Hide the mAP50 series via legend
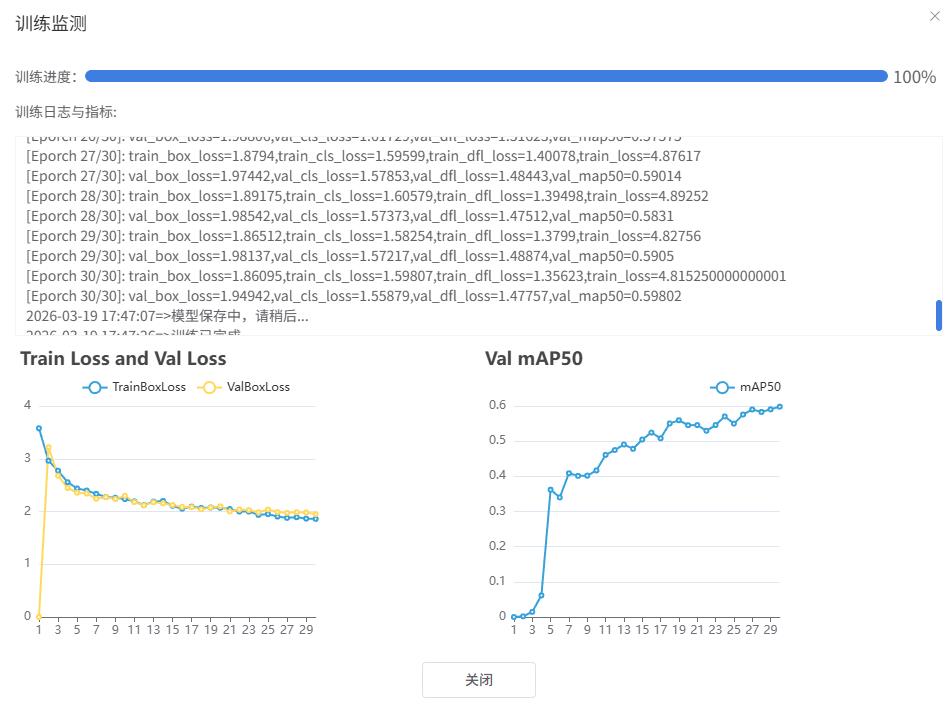Screen dimensions: 952x708 746,387
